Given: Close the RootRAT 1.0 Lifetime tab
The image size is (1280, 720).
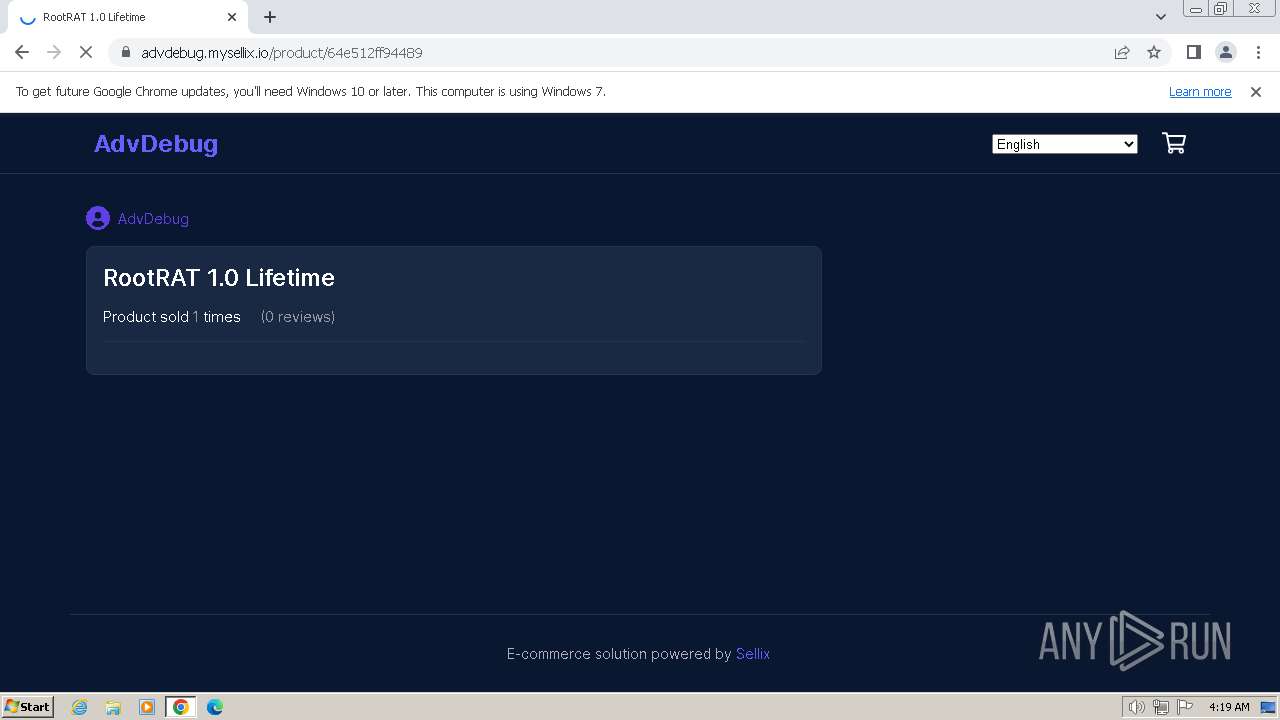Looking at the screenshot, I should click(232, 17).
